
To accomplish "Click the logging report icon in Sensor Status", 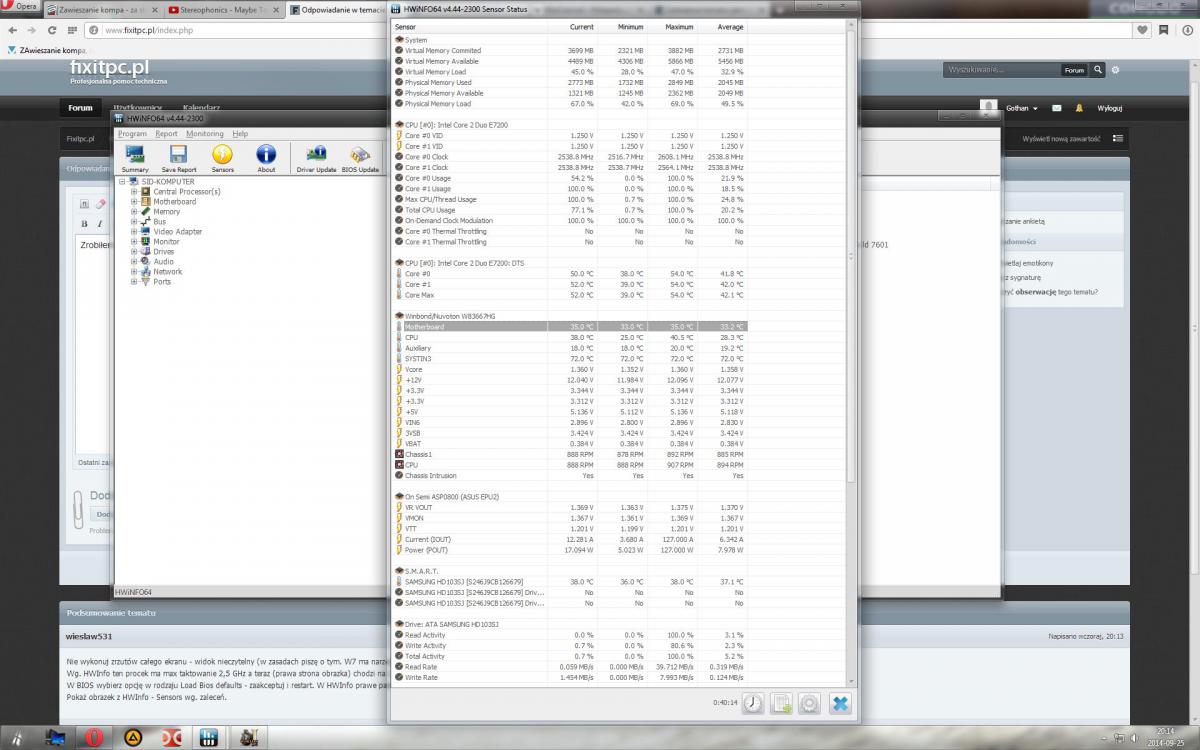I will point(781,703).
